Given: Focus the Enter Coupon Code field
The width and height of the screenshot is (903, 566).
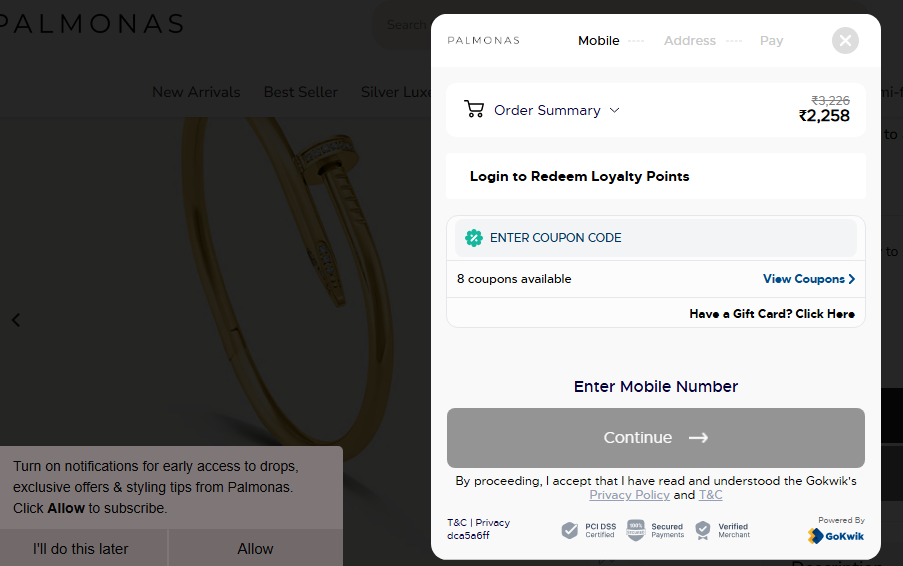Looking at the screenshot, I should (x=655, y=238).
